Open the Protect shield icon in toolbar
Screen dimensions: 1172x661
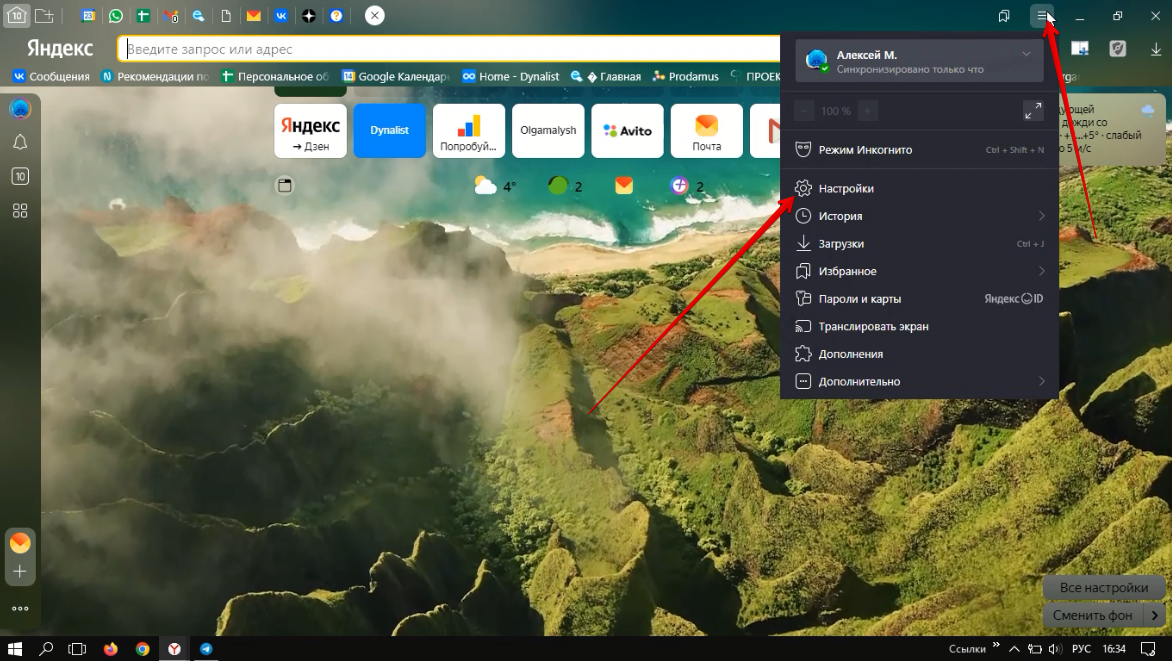click(1117, 49)
